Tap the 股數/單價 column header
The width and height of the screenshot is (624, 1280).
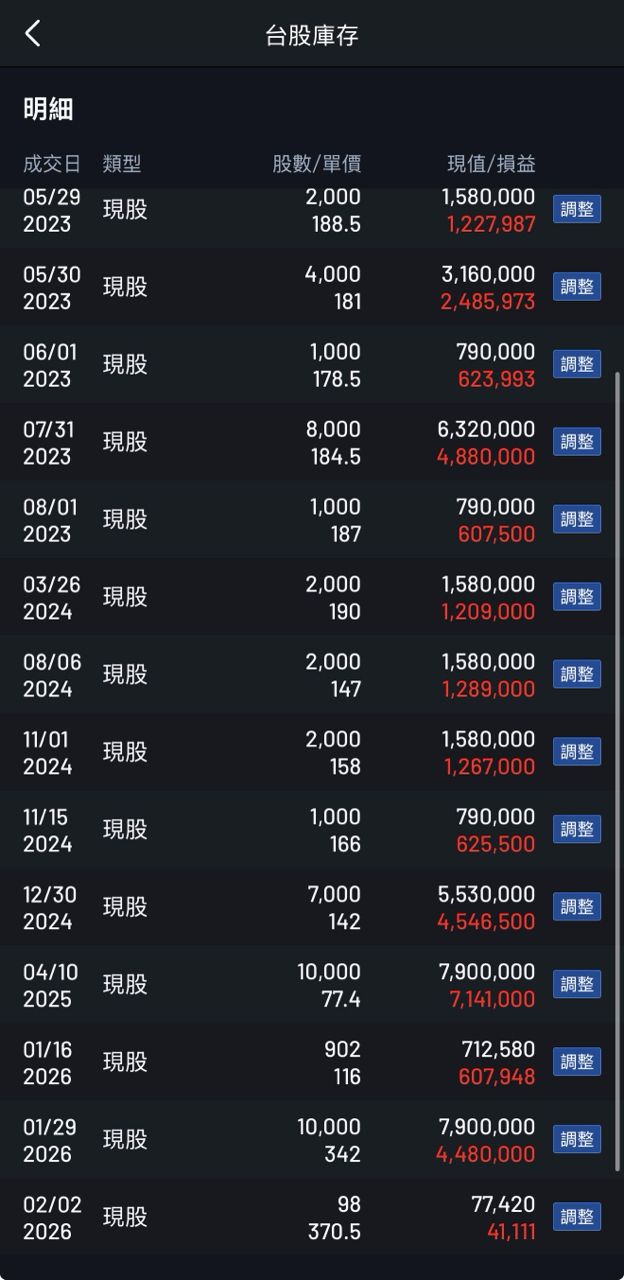tap(316, 164)
